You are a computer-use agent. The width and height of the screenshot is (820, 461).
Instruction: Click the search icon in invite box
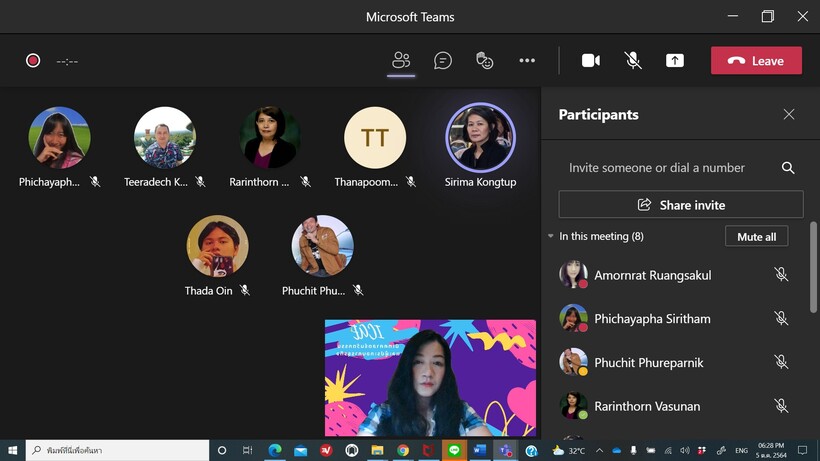[788, 168]
